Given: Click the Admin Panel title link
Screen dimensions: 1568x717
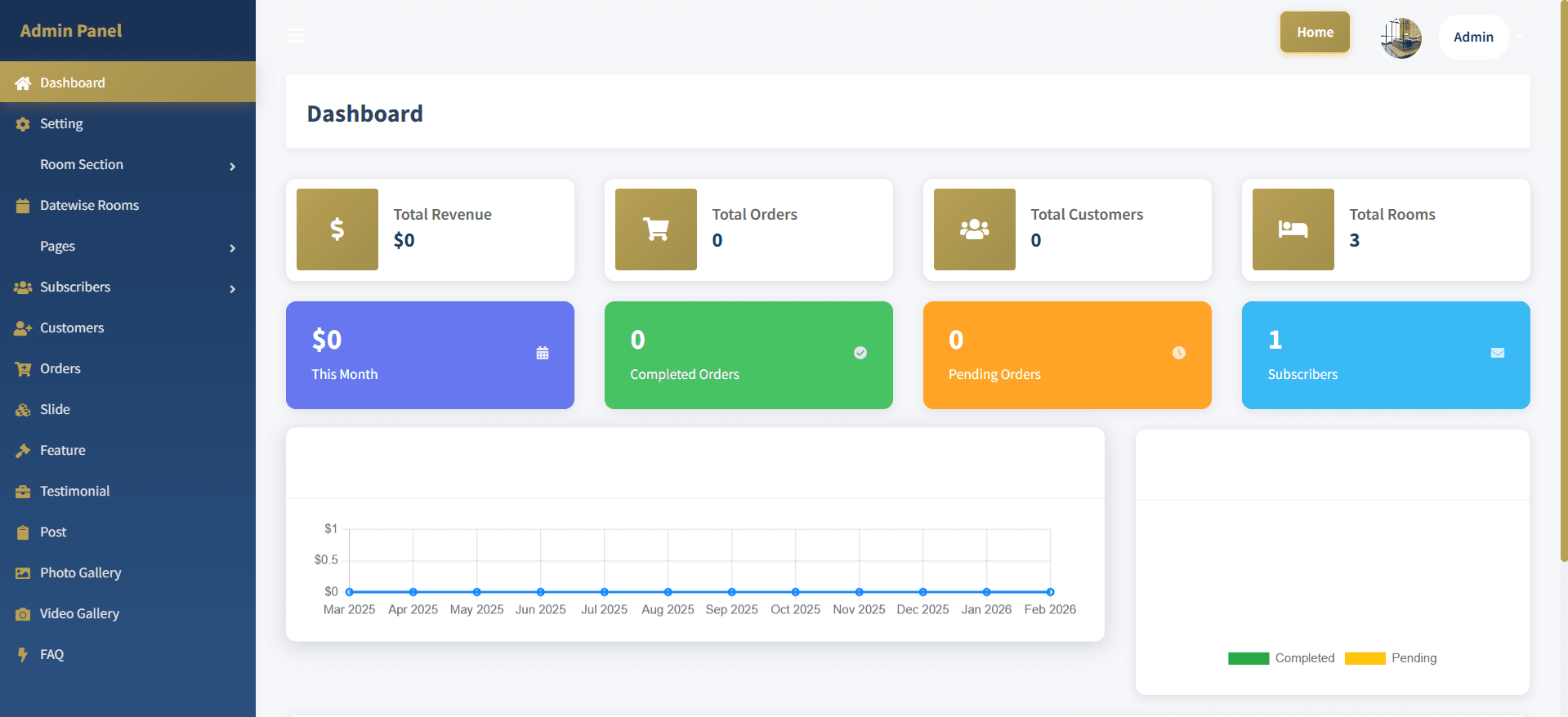Looking at the screenshot, I should tap(71, 30).
